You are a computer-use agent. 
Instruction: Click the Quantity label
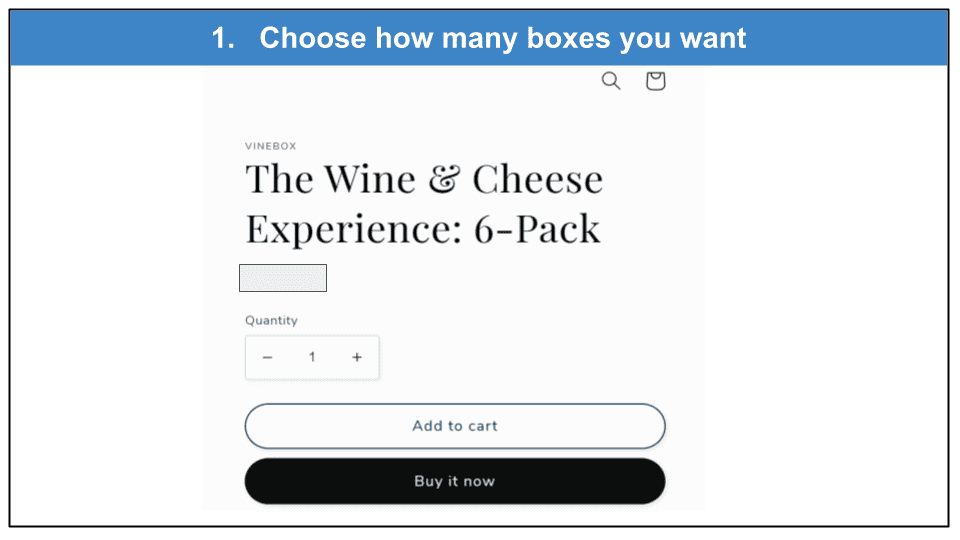[x=271, y=320]
